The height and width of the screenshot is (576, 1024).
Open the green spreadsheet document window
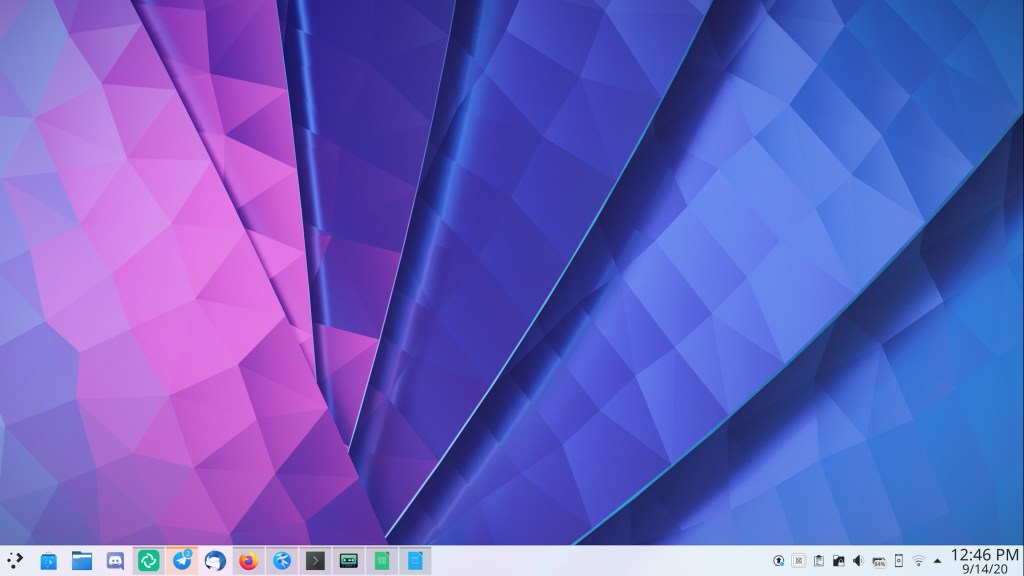[x=381, y=561]
